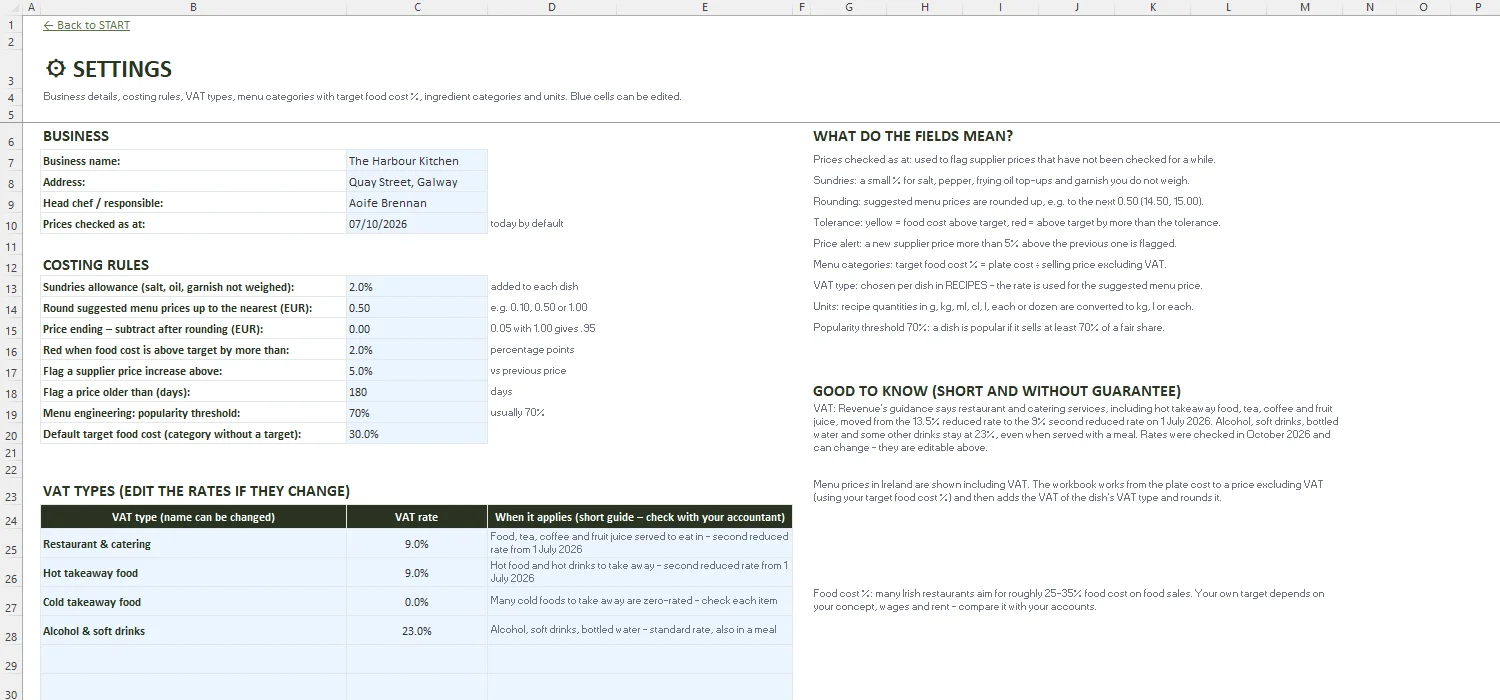Select the Alcohol & soft drinks VAT type

pos(193,631)
